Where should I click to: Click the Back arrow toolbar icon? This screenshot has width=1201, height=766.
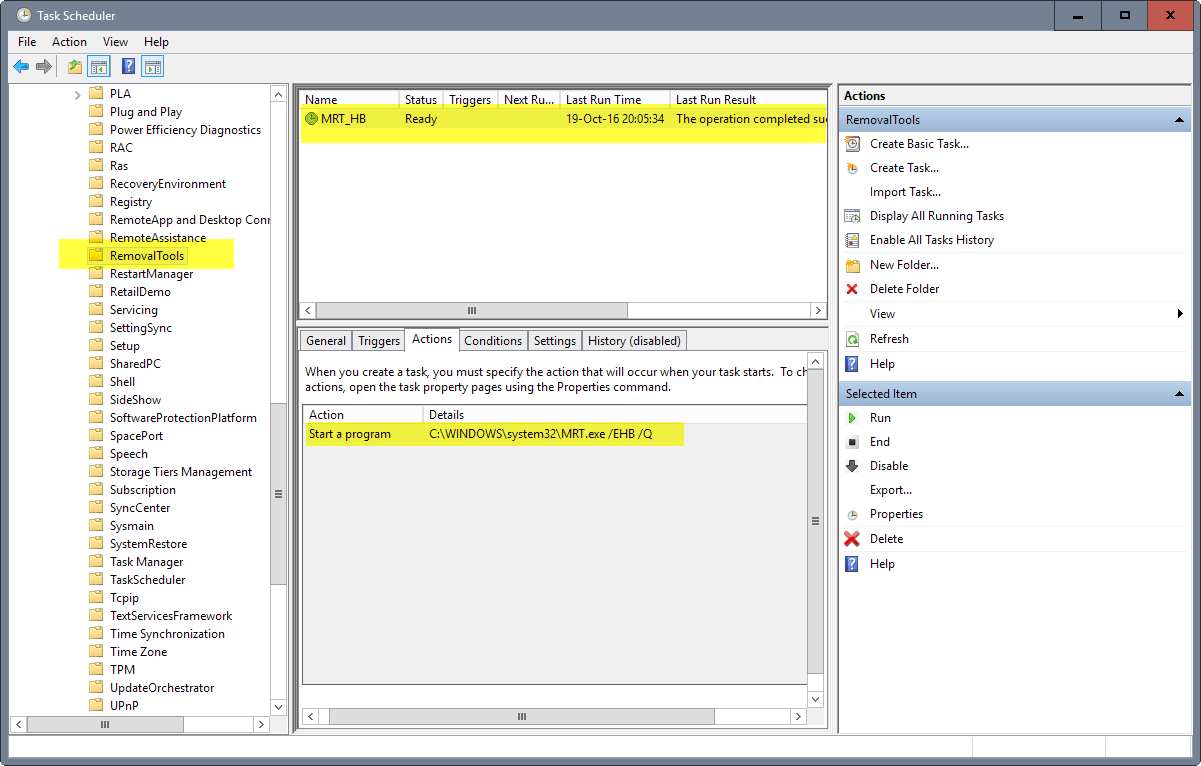21,67
